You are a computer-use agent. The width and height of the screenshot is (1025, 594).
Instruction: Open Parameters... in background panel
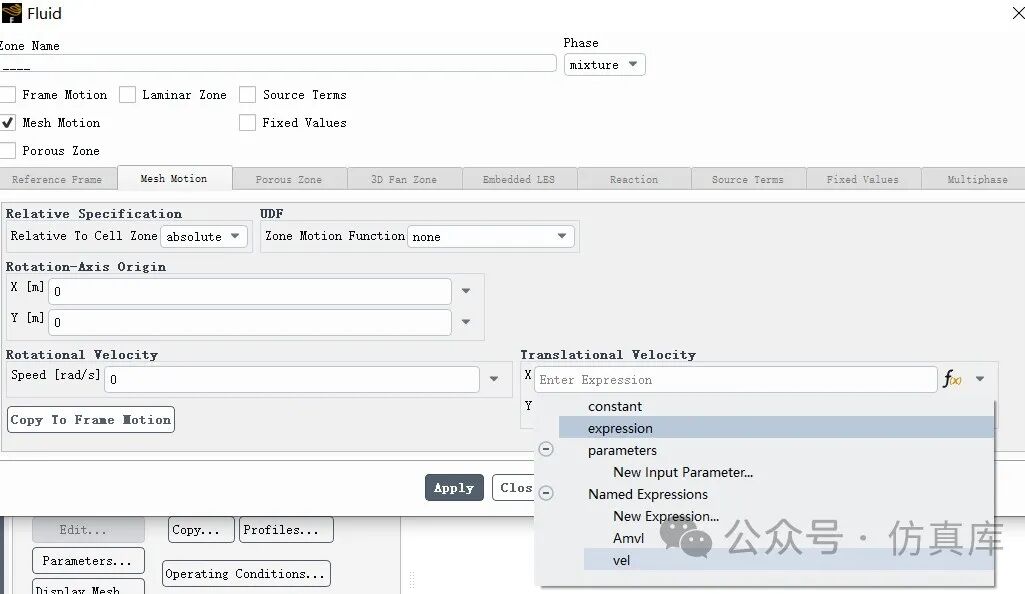point(88,561)
